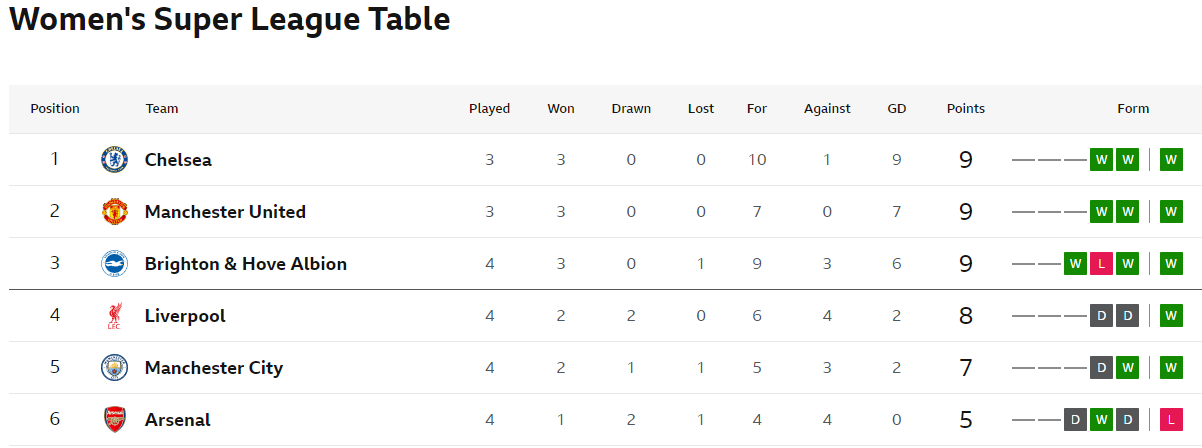The height and width of the screenshot is (448, 1202).
Task: Click the Played column header
Action: [x=490, y=109]
